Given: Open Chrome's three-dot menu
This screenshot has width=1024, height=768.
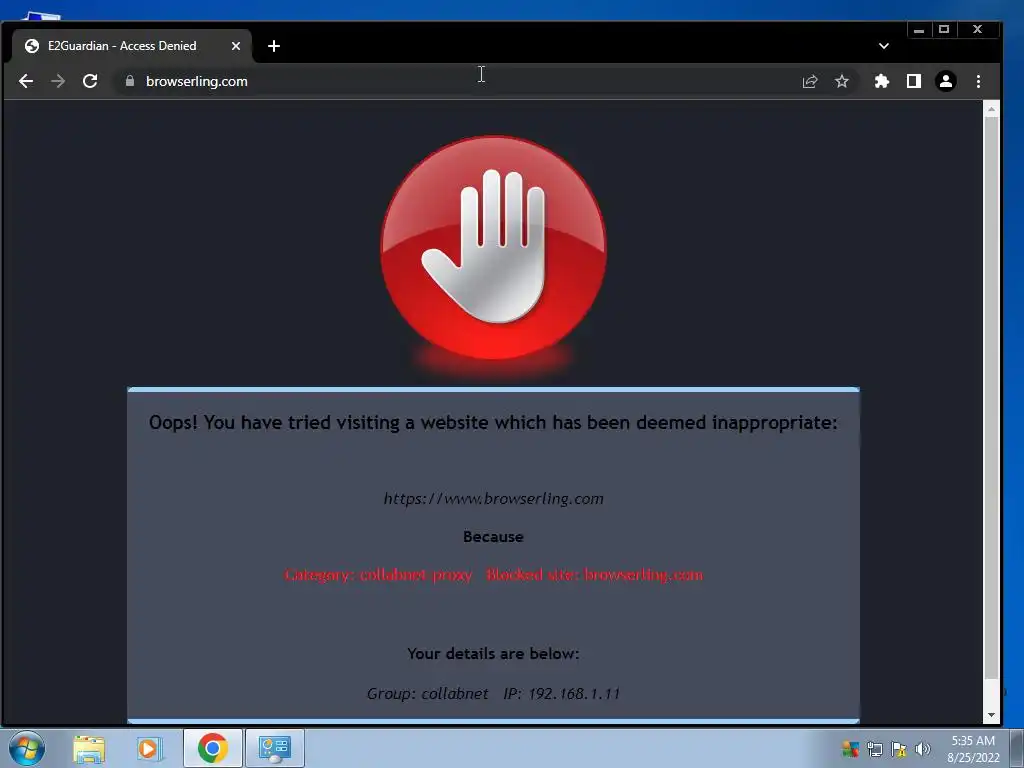Looking at the screenshot, I should pos(978,81).
